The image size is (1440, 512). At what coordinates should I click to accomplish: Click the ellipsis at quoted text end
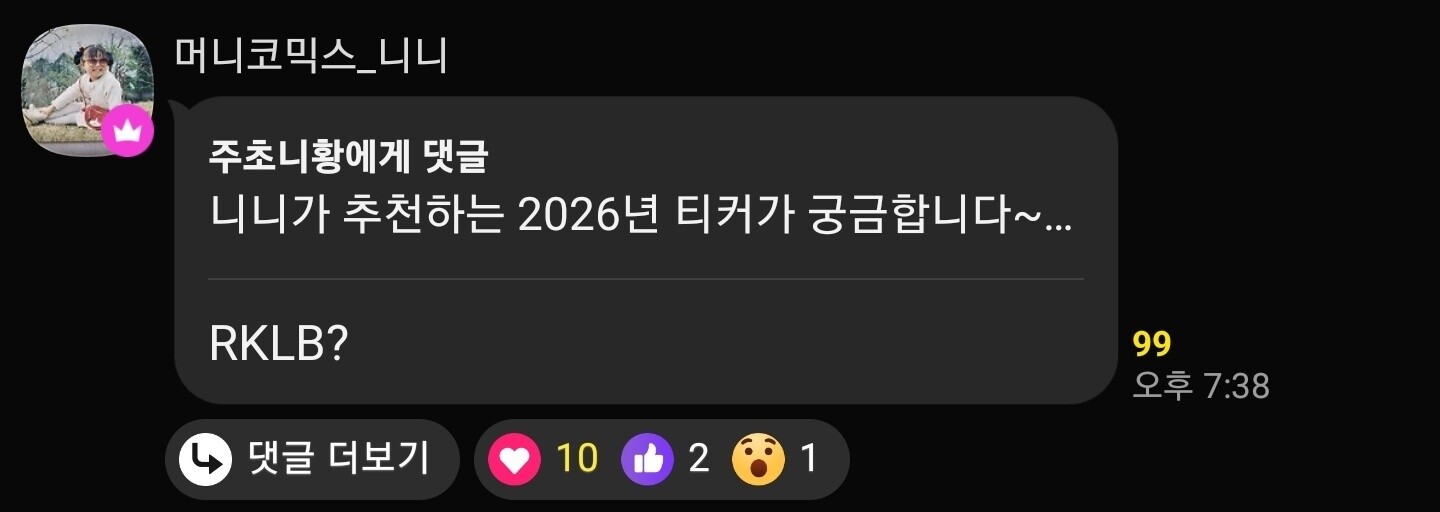(1057, 225)
